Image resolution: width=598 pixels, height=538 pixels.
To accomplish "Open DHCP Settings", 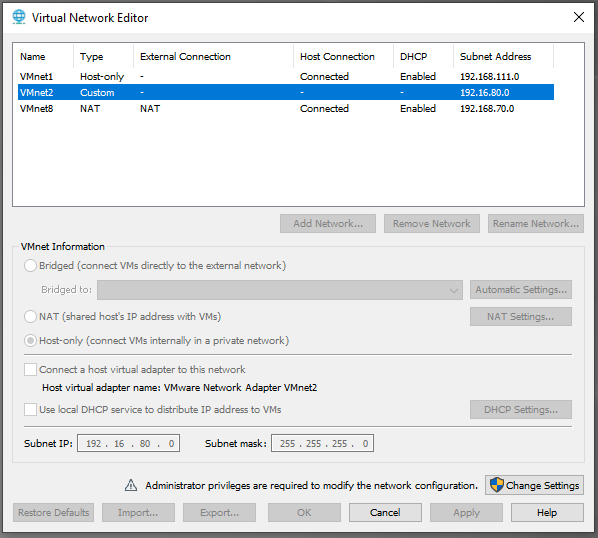I will [521, 410].
